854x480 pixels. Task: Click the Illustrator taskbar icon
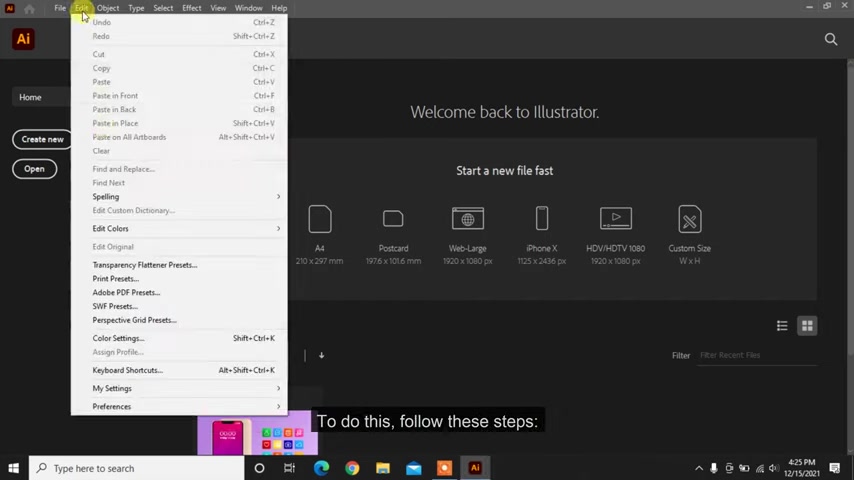pyautogui.click(x=475, y=468)
